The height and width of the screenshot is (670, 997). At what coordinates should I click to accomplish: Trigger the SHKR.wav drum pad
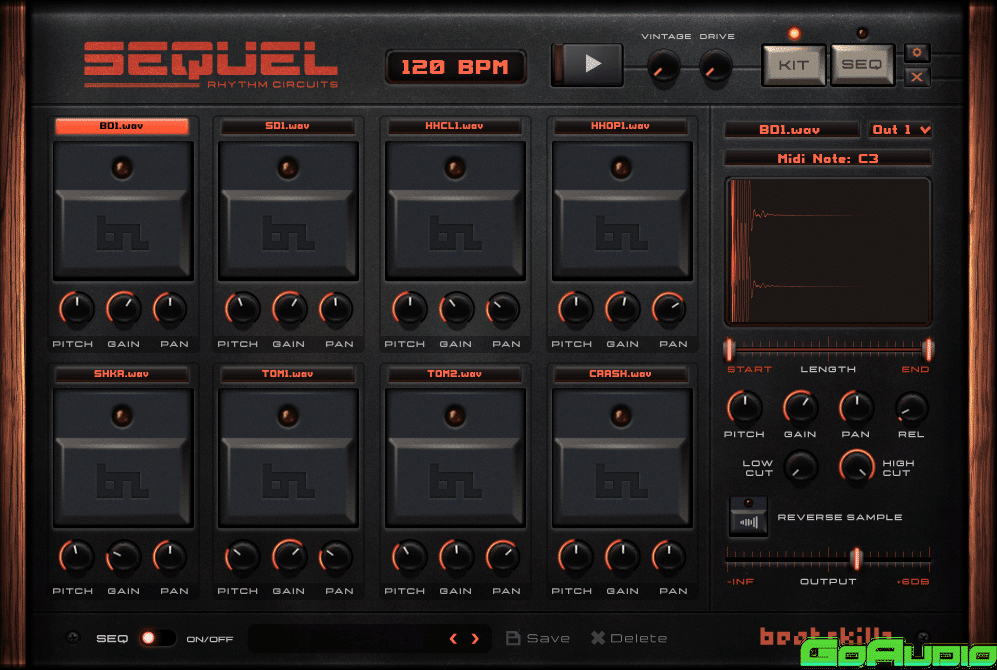click(x=123, y=458)
